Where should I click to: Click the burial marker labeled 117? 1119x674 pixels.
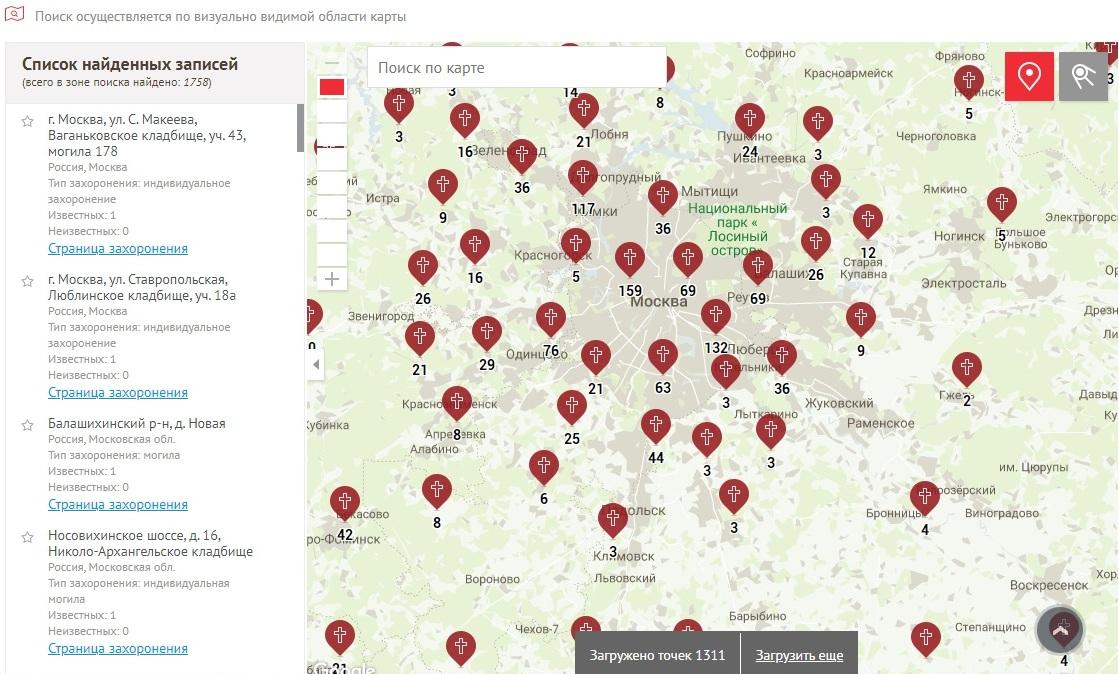coord(583,178)
